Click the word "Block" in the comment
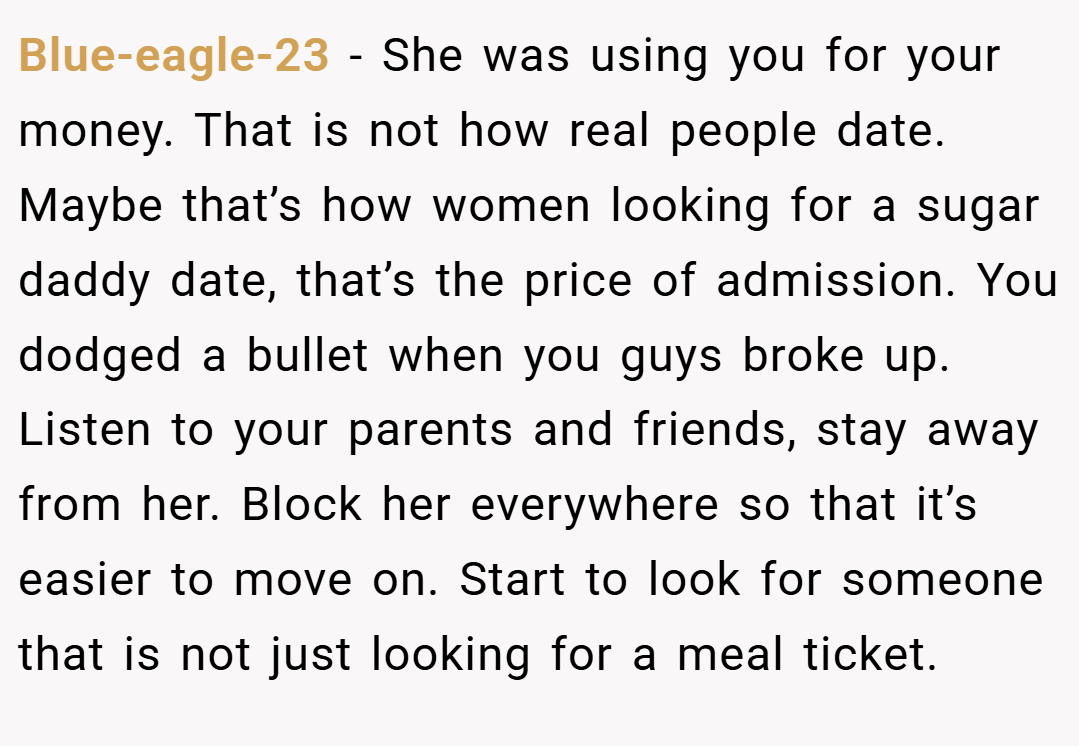The width and height of the screenshot is (1079, 746). click(x=301, y=504)
